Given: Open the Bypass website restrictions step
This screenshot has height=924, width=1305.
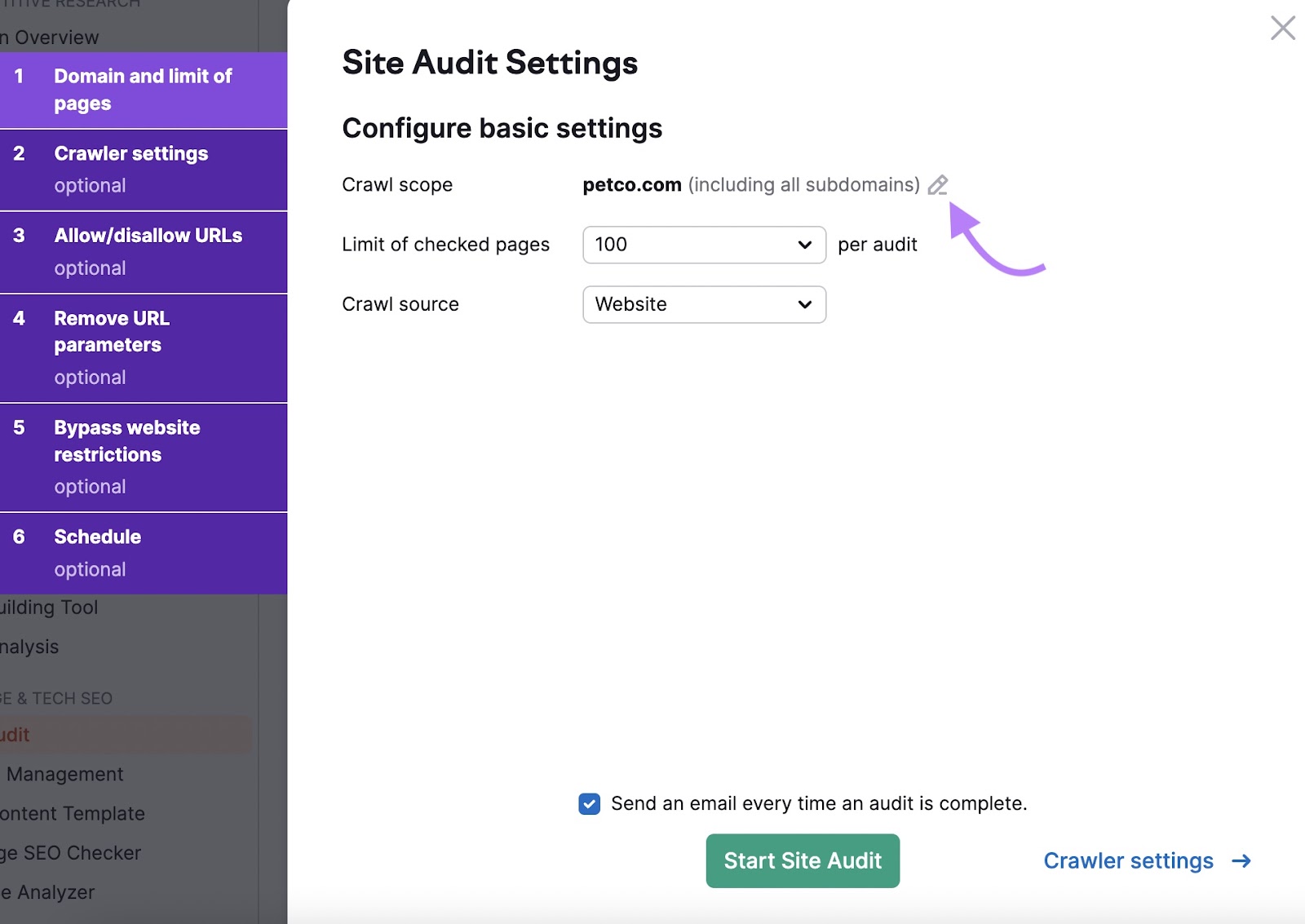Looking at the screenshot, I should (x=126, y=441).
